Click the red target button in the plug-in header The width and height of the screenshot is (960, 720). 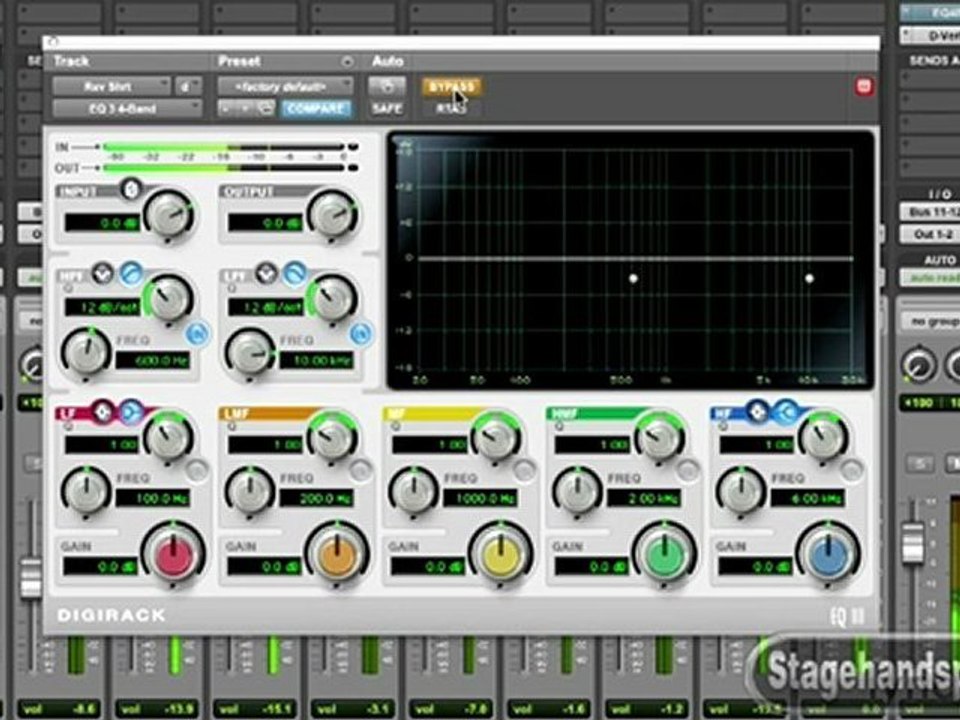pos(864,86)
